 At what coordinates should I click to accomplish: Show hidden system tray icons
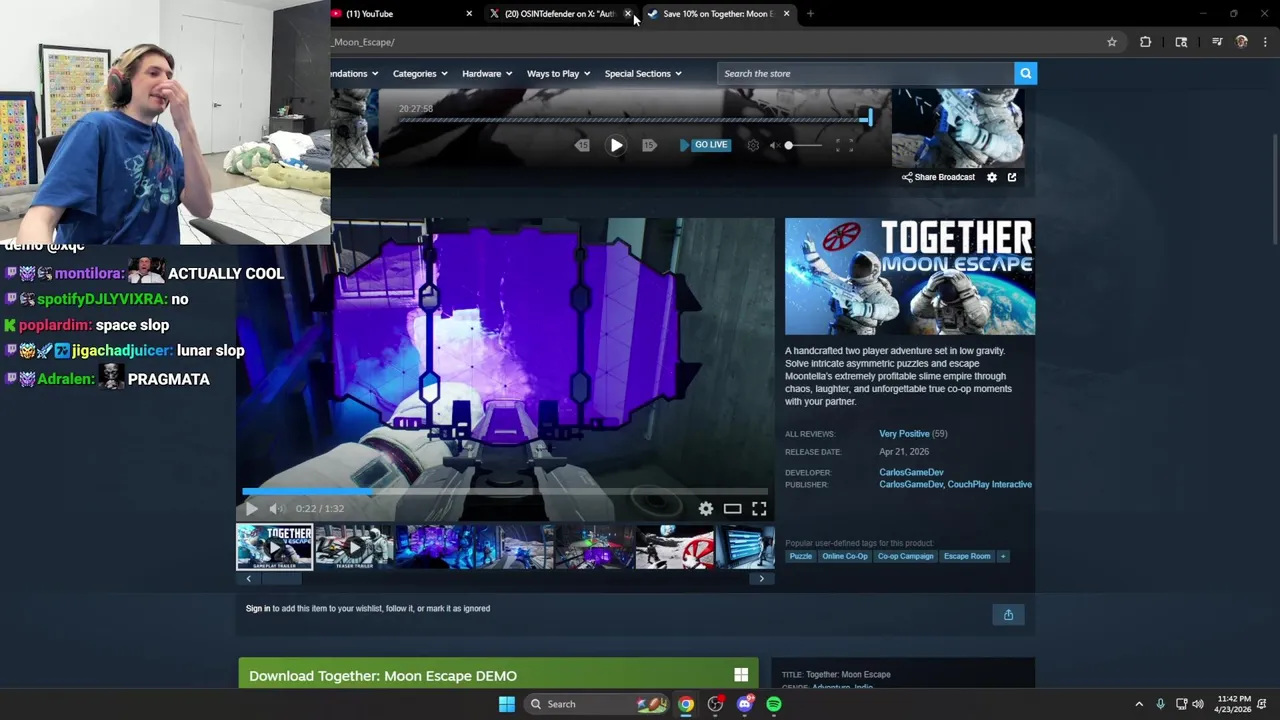(x=1139, y=704)
